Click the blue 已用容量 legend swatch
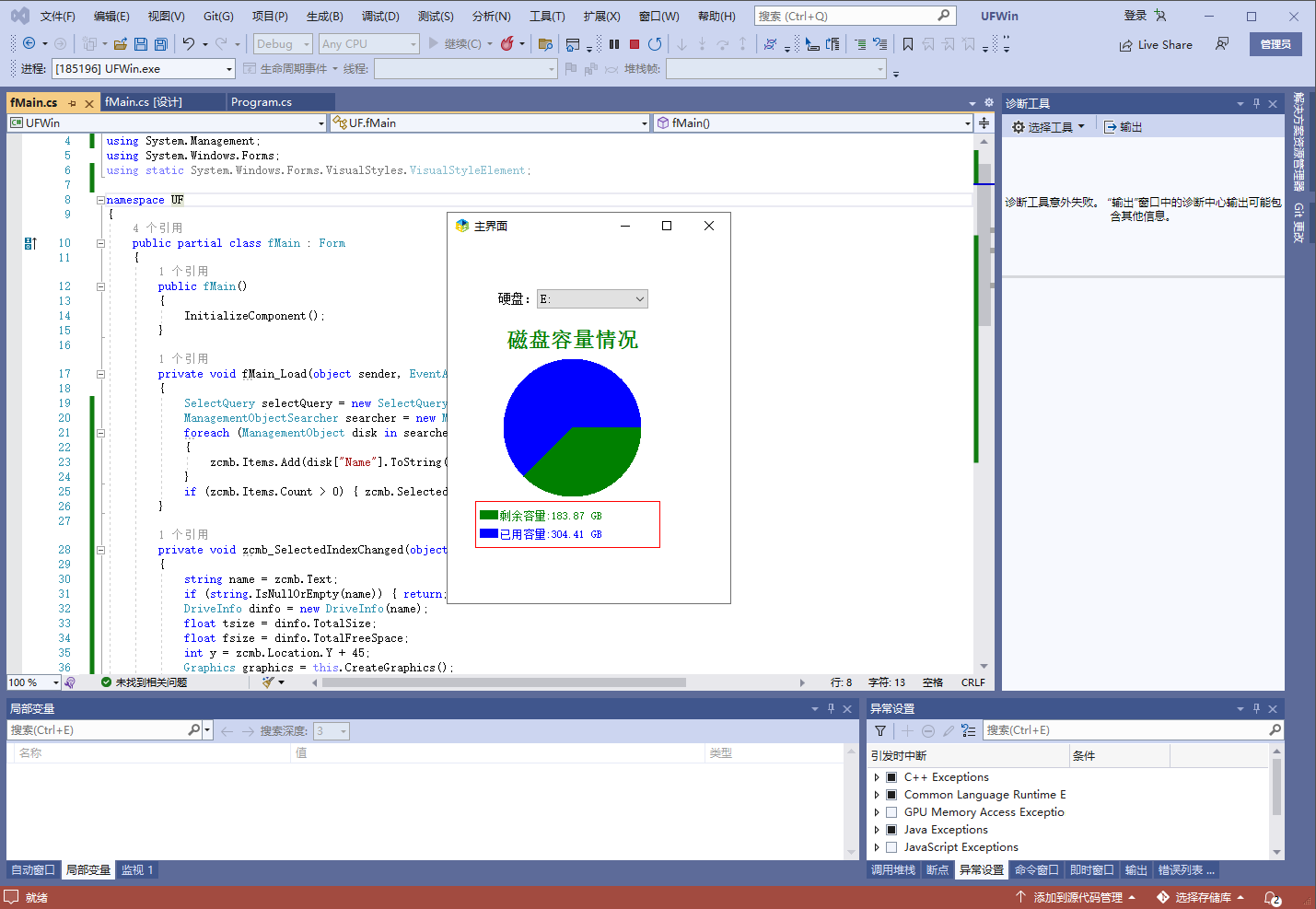Viewport: 1316px width, 909px height. point(489,533)
